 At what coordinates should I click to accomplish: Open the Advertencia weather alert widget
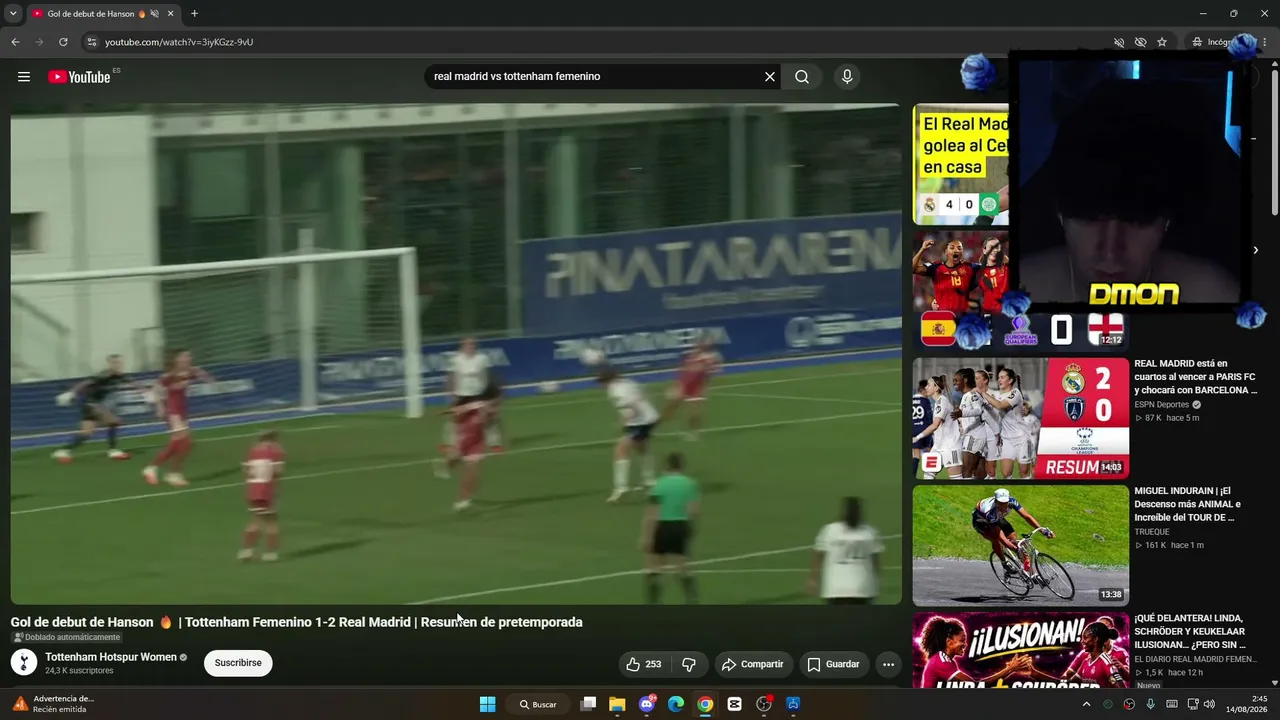click(52, 704)
